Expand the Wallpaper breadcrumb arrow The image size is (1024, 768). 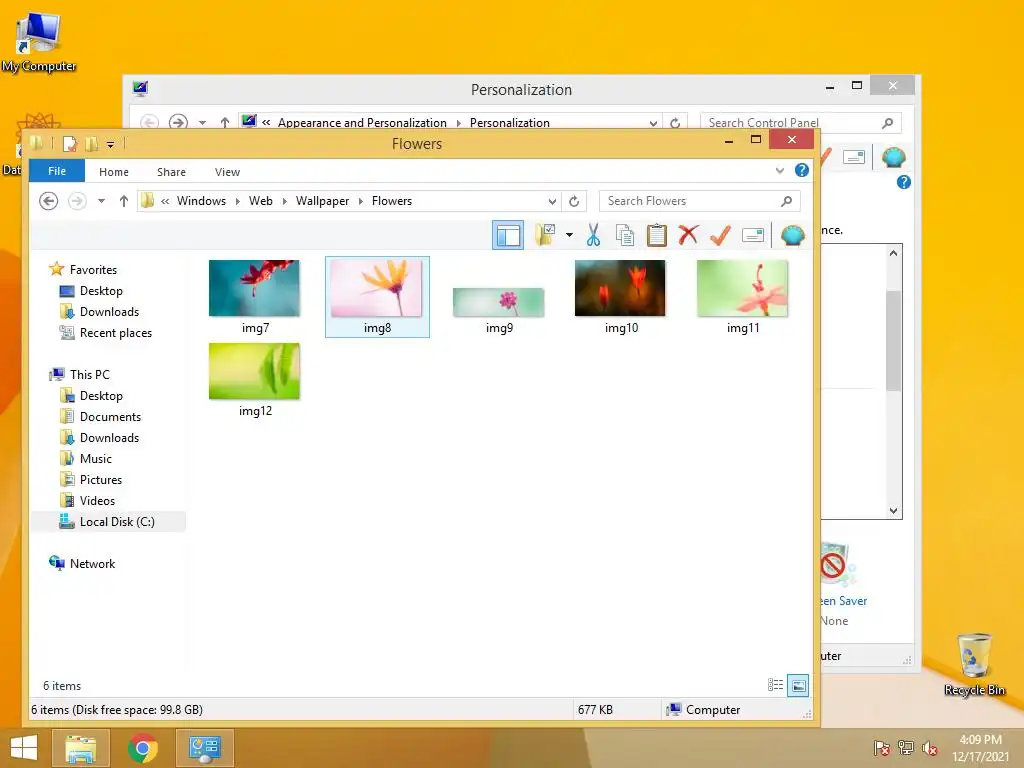[x=360, y=201]
